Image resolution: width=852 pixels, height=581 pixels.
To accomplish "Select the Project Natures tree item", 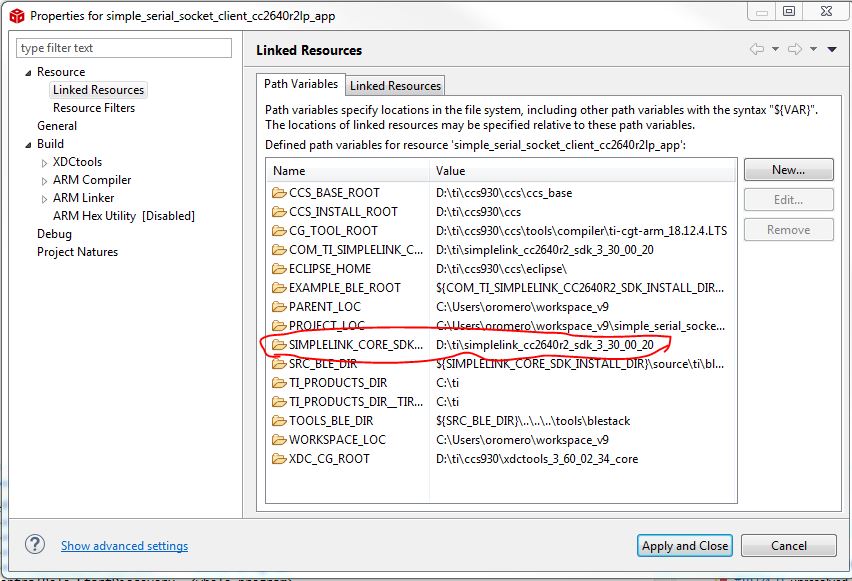I will pos(77,252).
